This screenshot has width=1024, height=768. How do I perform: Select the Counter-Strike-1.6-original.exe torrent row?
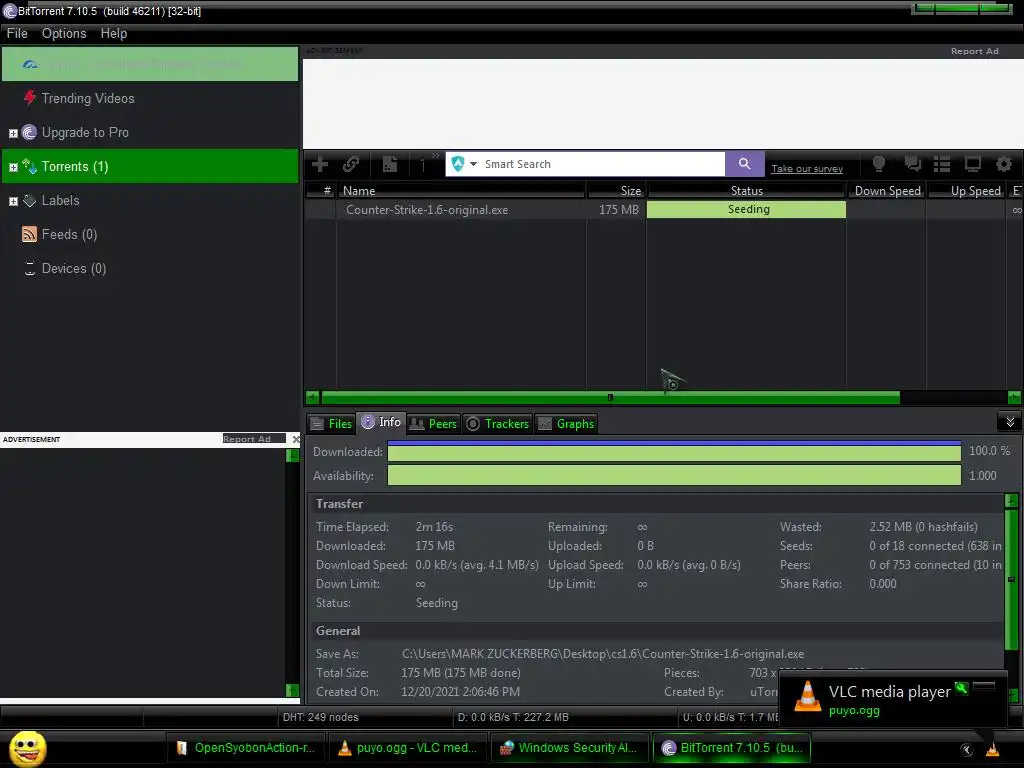click(663, 210)
